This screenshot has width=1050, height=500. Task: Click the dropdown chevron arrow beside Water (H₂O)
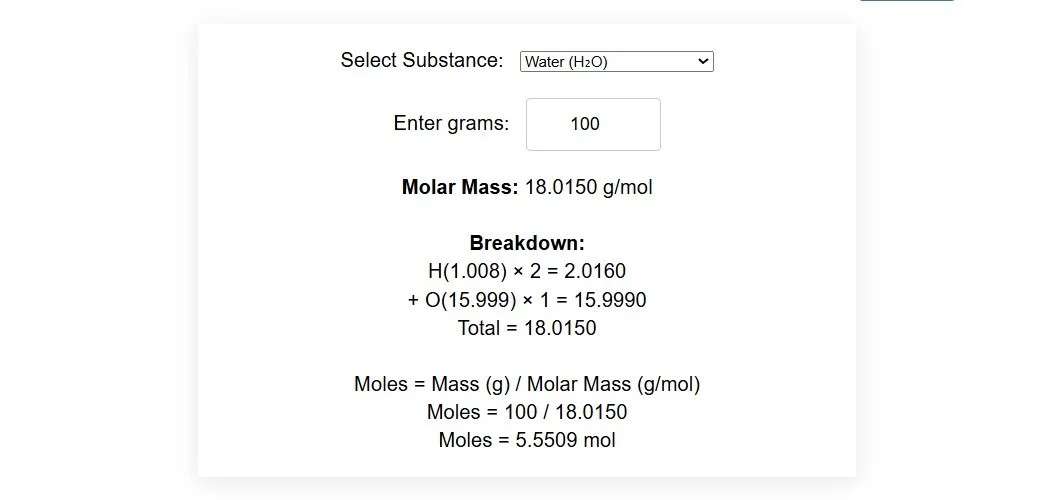[x=702, y=62]
